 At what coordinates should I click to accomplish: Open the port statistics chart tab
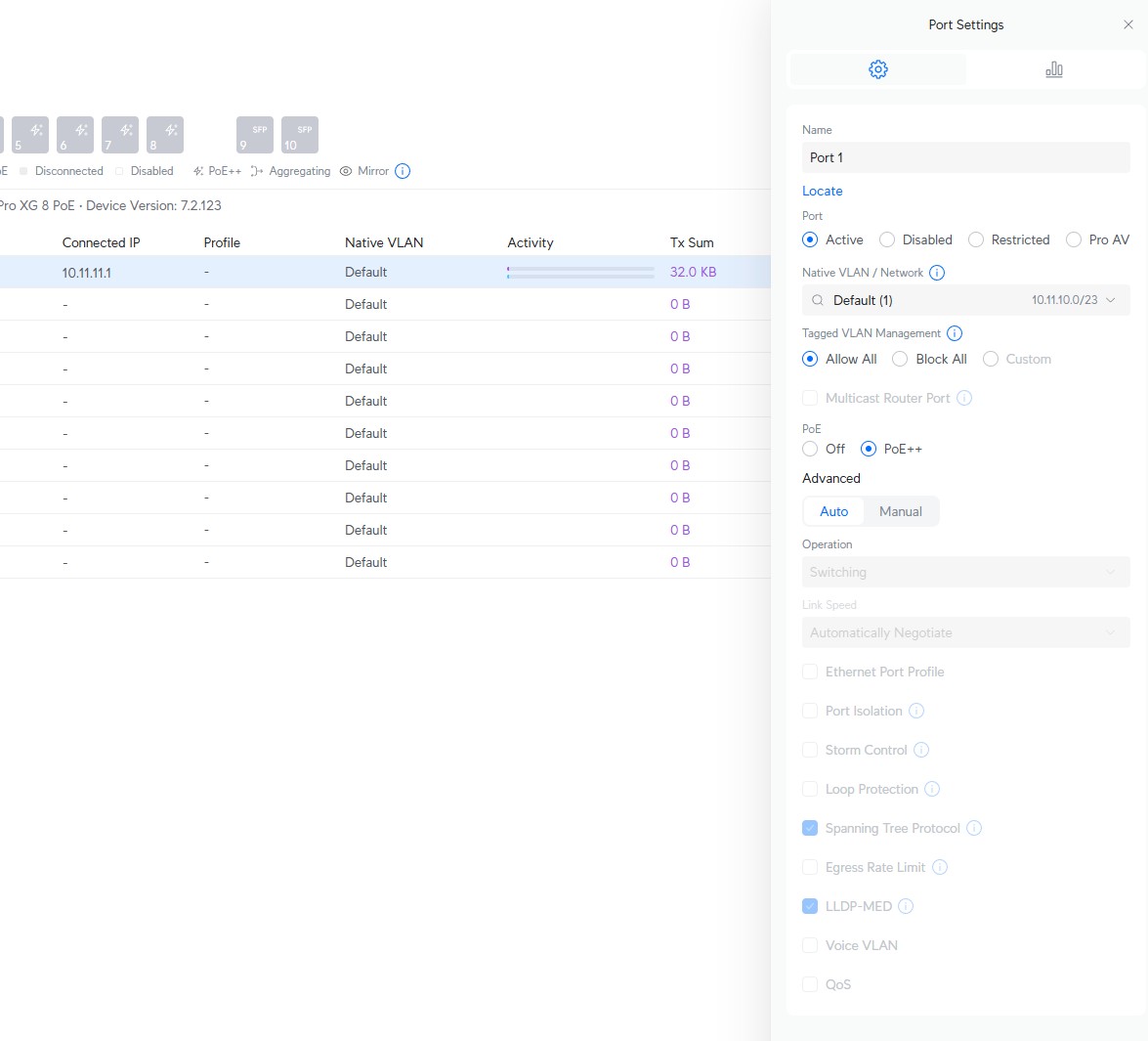pos(1053,69)
